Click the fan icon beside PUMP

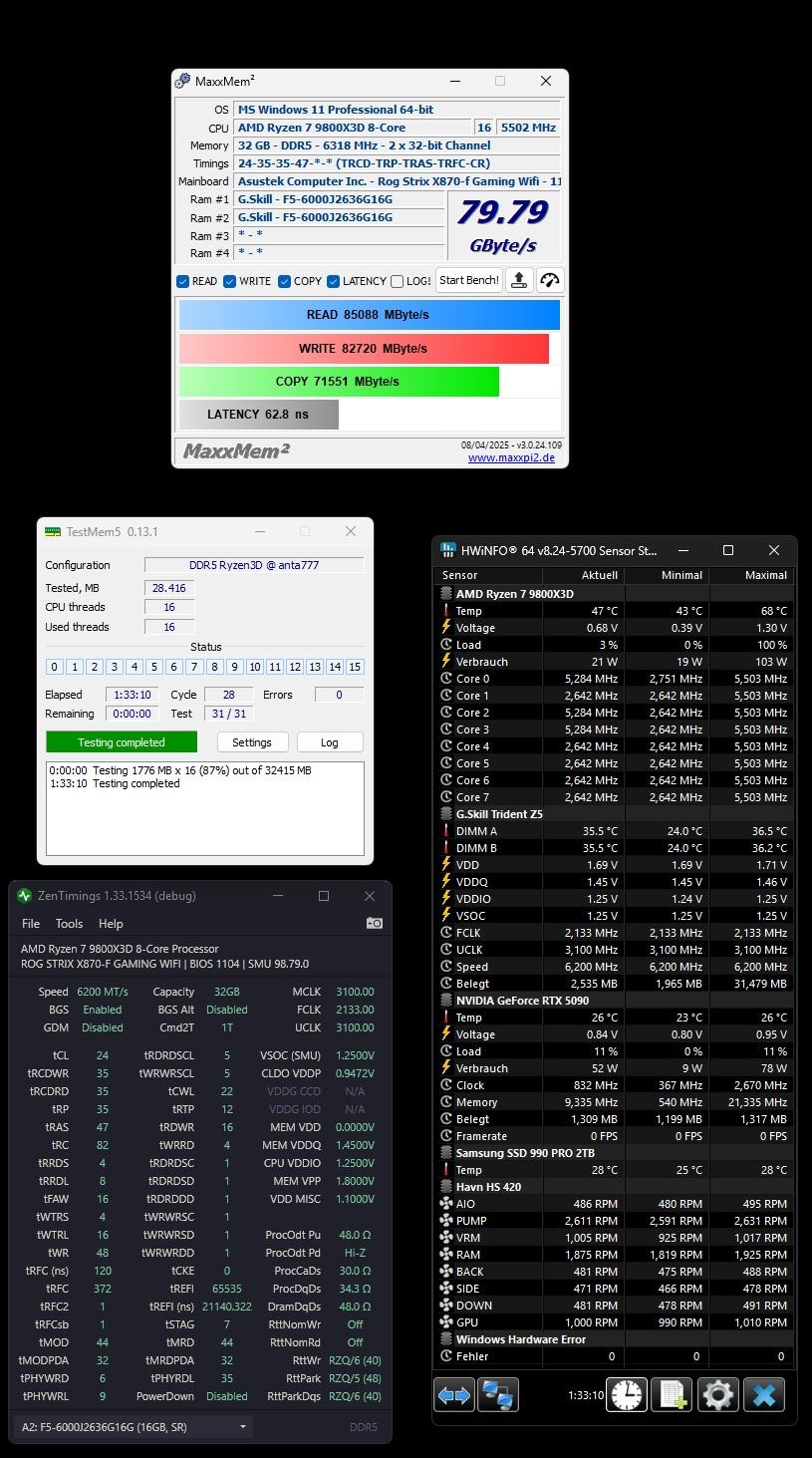(446, 1221)
